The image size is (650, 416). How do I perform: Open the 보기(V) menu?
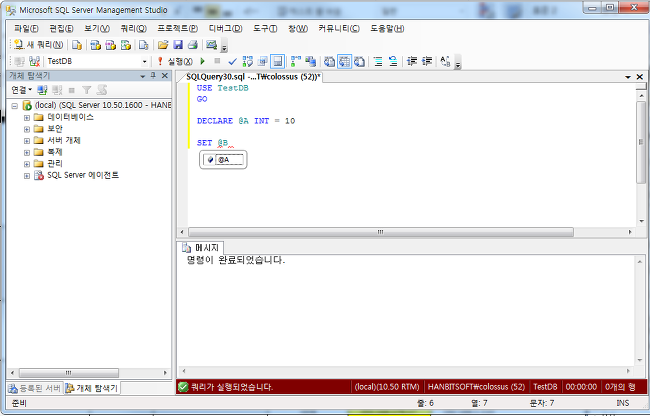click(97, 29)
